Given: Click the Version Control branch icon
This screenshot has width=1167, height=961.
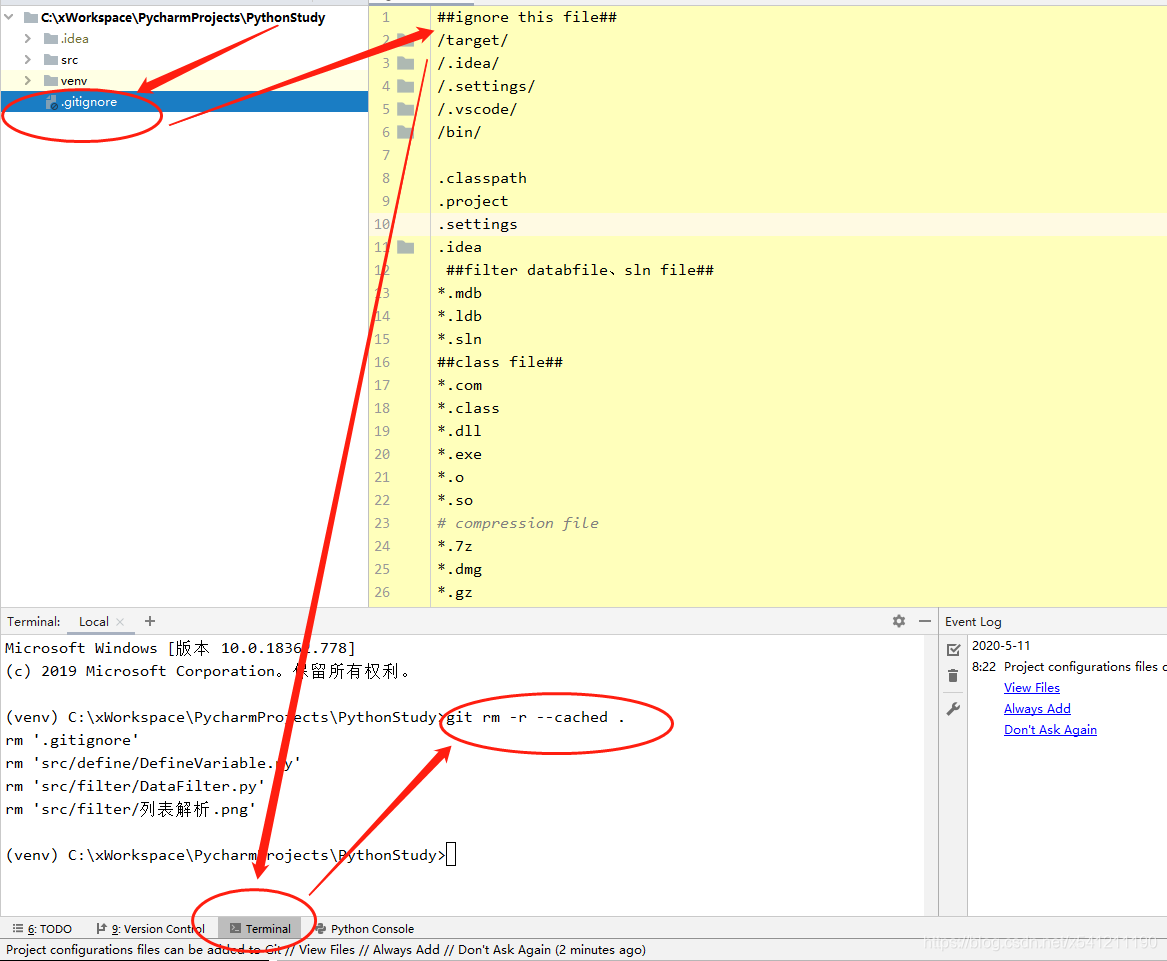Looking at the screenshot, I should click(x=102, y=928).
